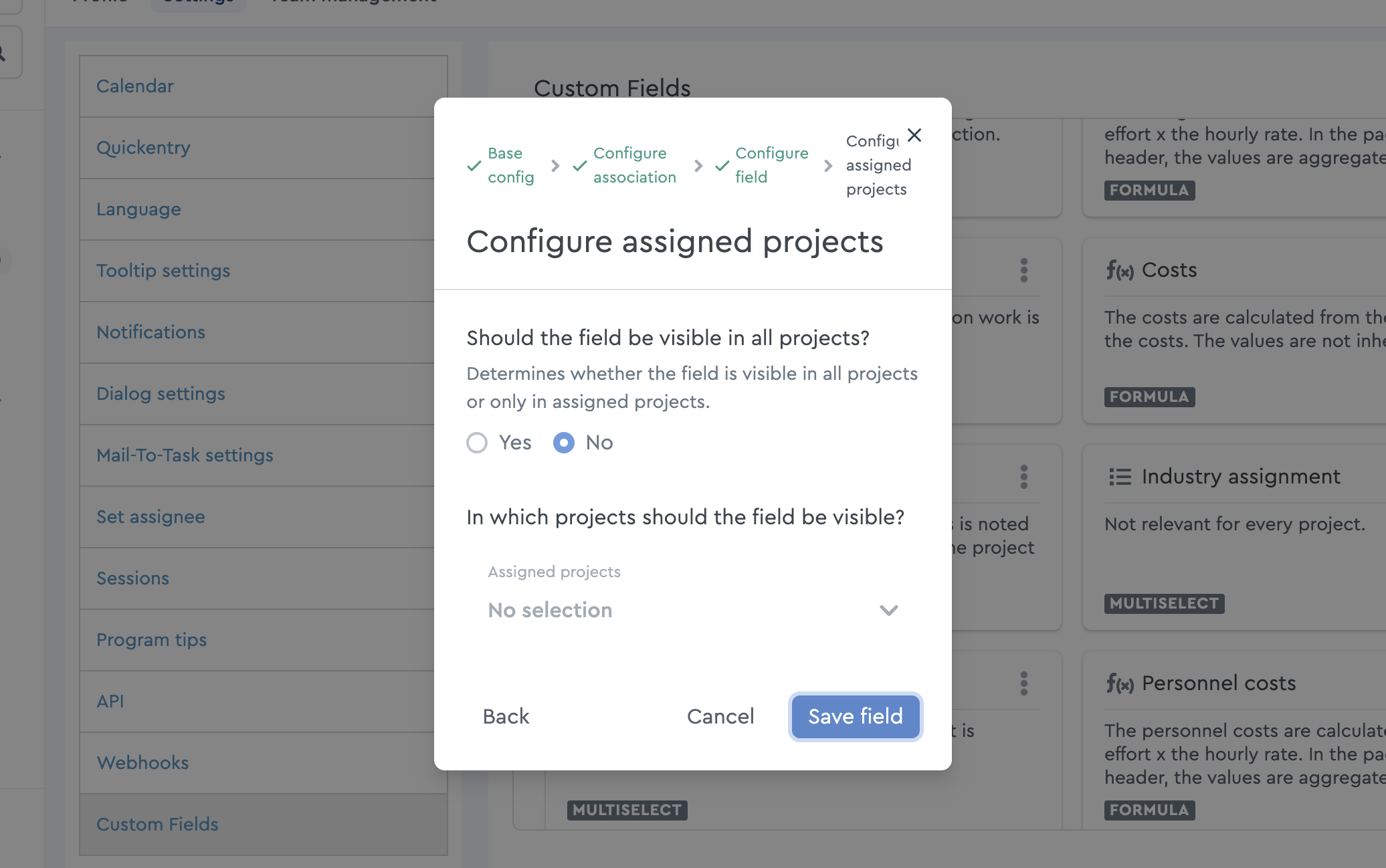Click the dropdown chevron for Assigned projects
Image resolution: width=1386 pixels, height=868 pixels.
pyautogui.click(x=888, y=610)
